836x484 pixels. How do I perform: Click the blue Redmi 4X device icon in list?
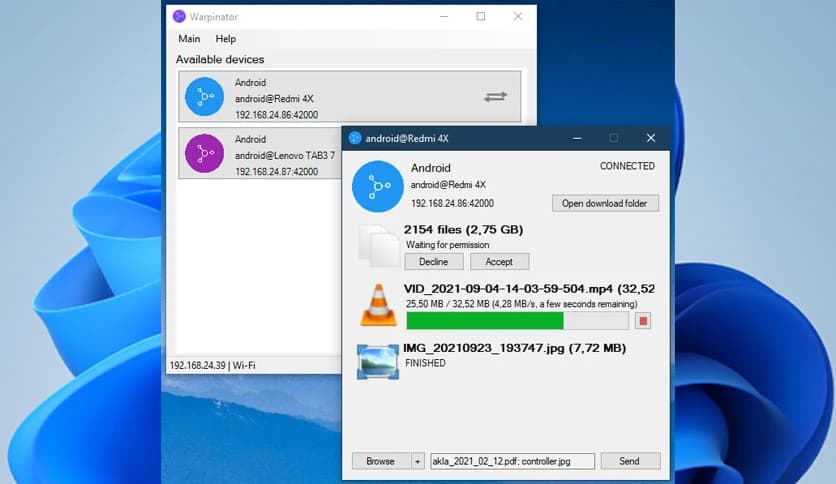coord(204,96)
